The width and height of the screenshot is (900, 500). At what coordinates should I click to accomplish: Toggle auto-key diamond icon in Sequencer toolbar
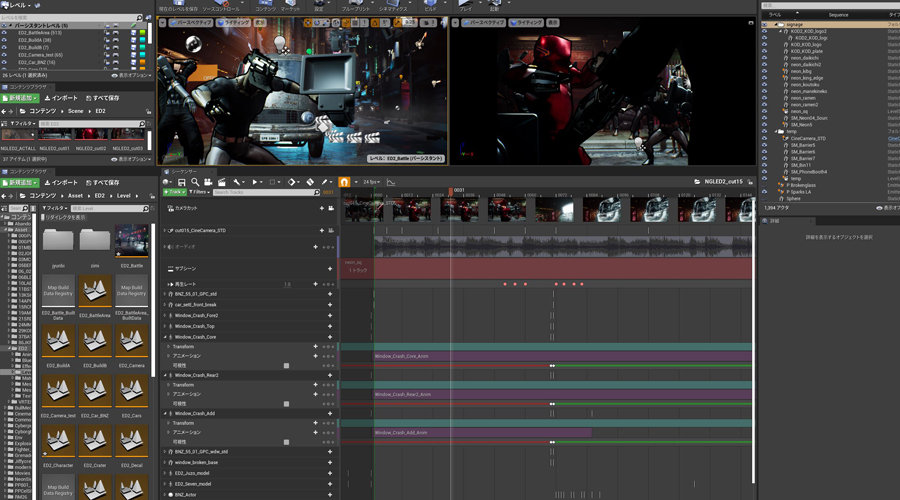point(310,182)
